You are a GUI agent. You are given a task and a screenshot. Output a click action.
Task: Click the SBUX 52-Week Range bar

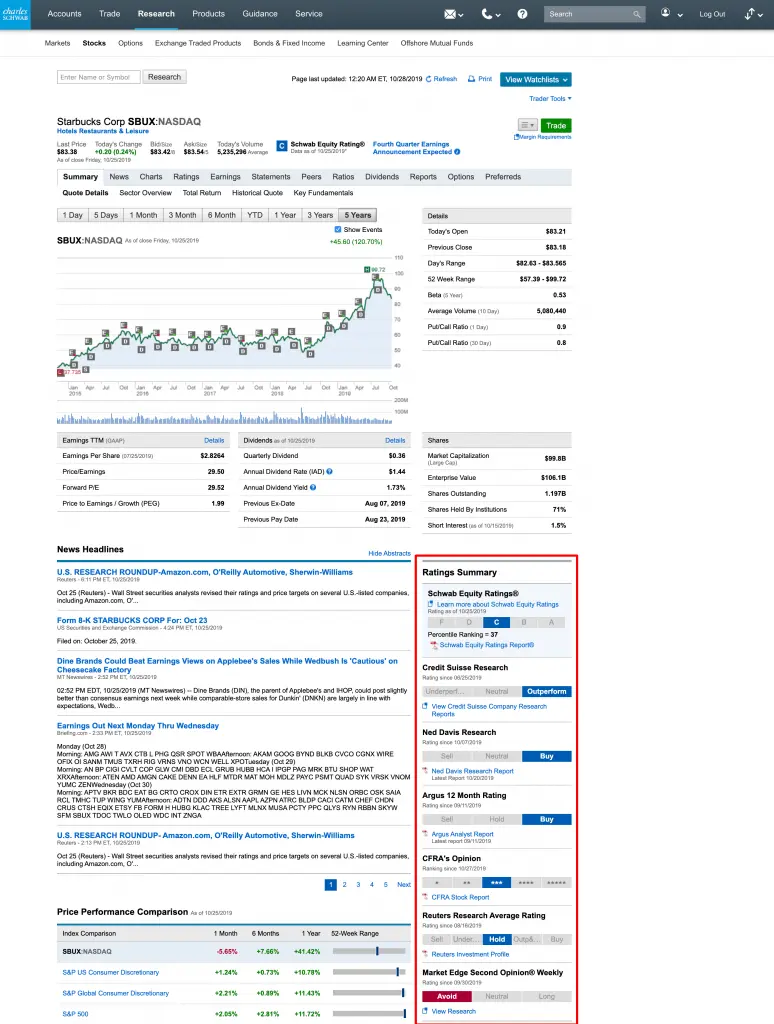[367, 951]
